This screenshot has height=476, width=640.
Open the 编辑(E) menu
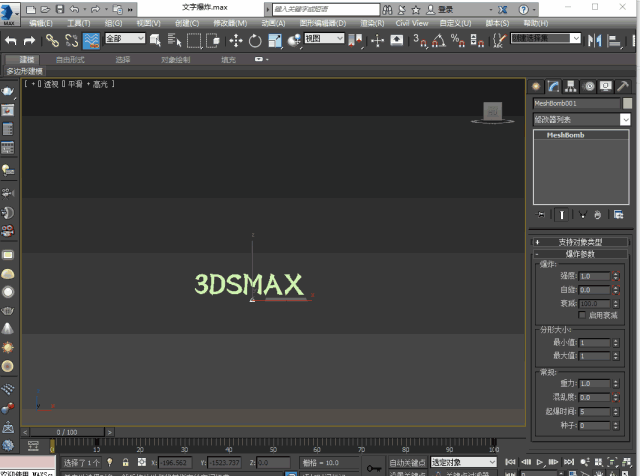click(41, 23)
